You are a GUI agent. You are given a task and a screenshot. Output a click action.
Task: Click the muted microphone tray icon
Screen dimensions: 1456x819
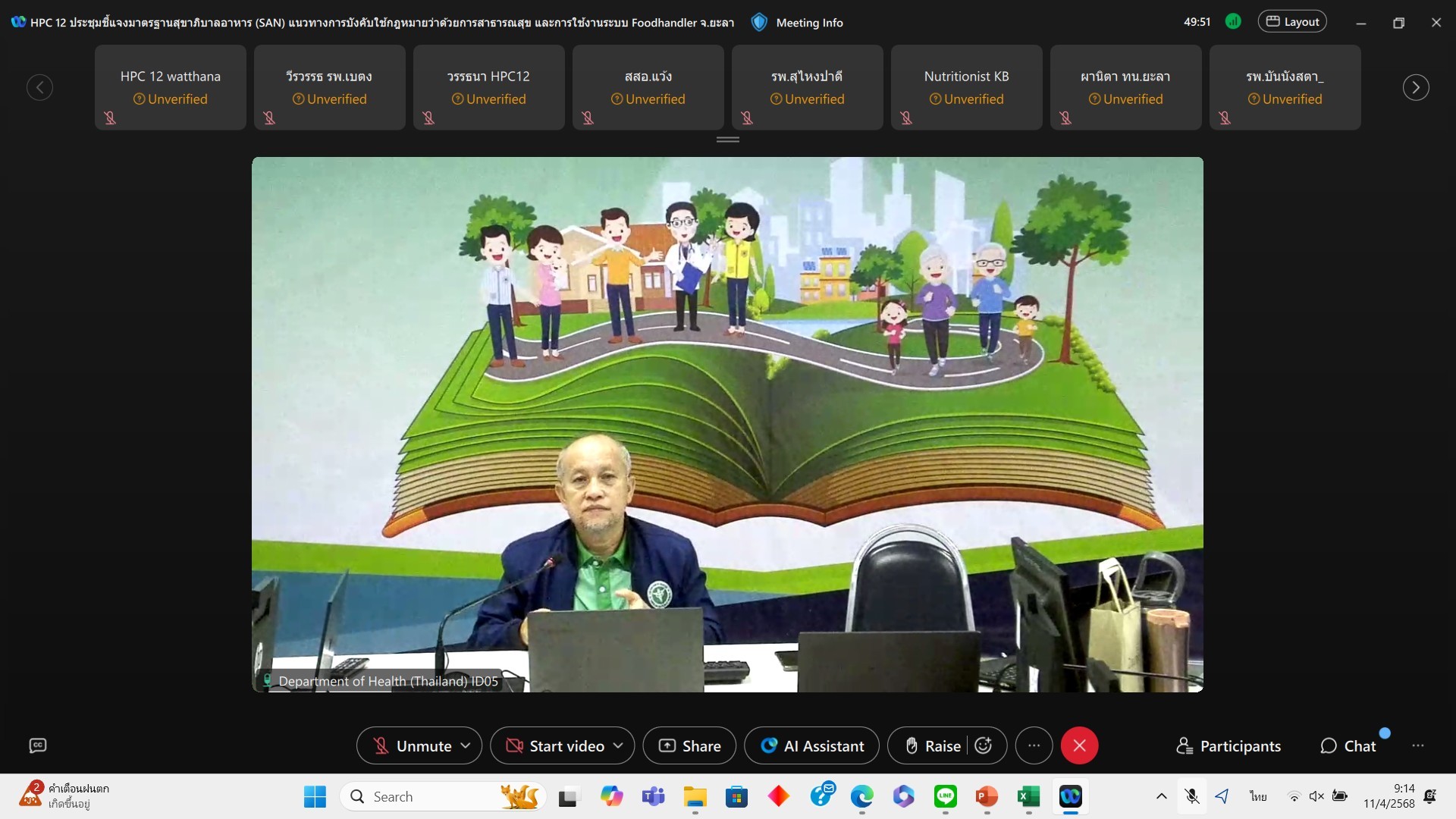pyautogui.click(x=1192, y=796)
